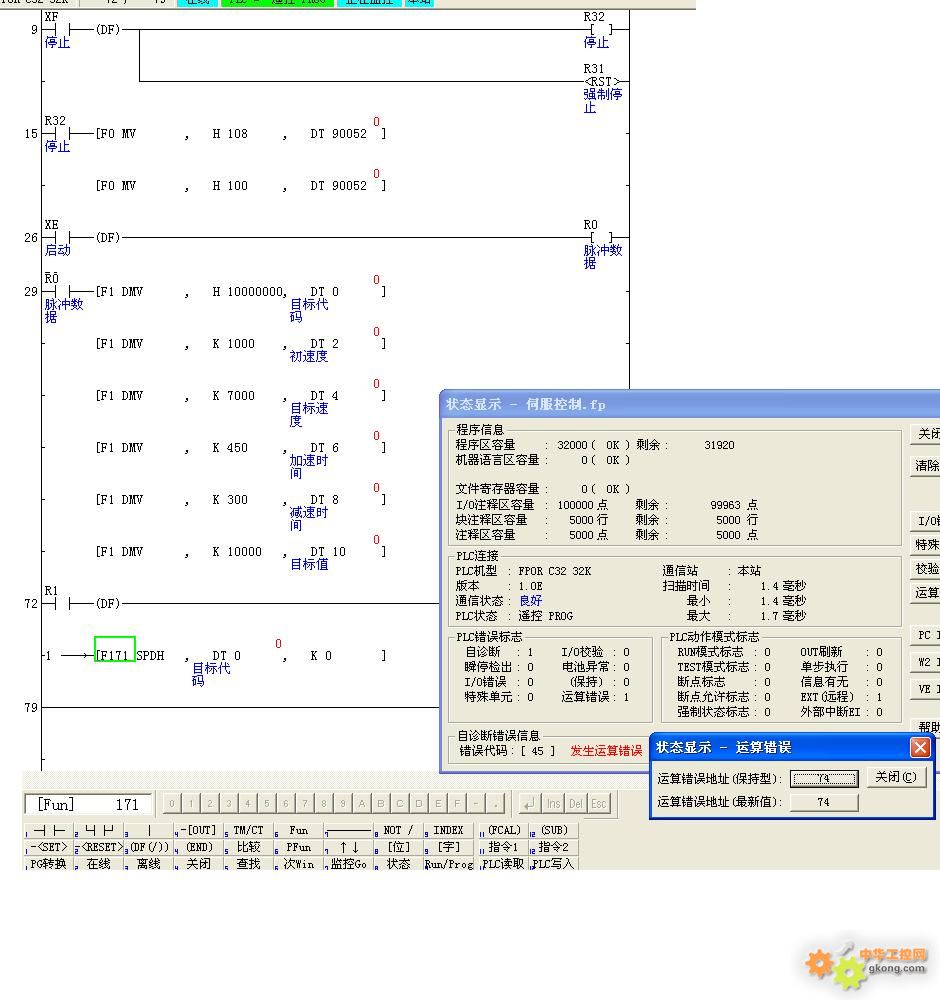Insert a <RESET> coil instruction

click(x=99, y=847)
